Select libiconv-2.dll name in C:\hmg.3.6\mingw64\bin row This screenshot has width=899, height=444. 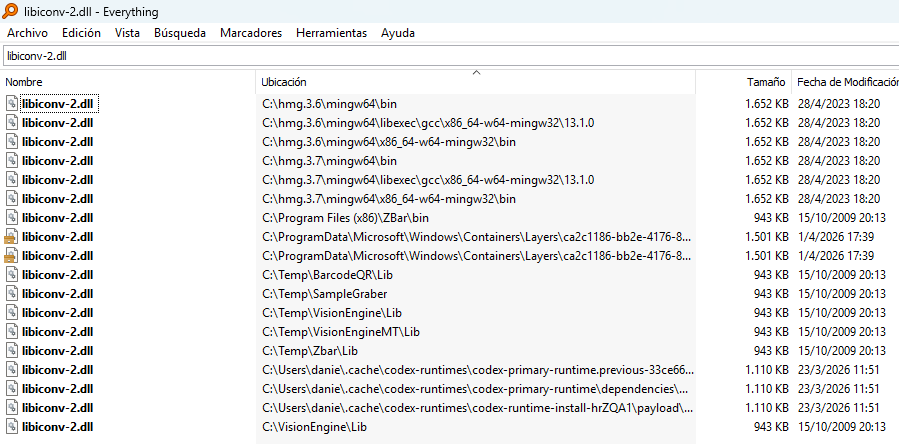click(x=57, y=104)
